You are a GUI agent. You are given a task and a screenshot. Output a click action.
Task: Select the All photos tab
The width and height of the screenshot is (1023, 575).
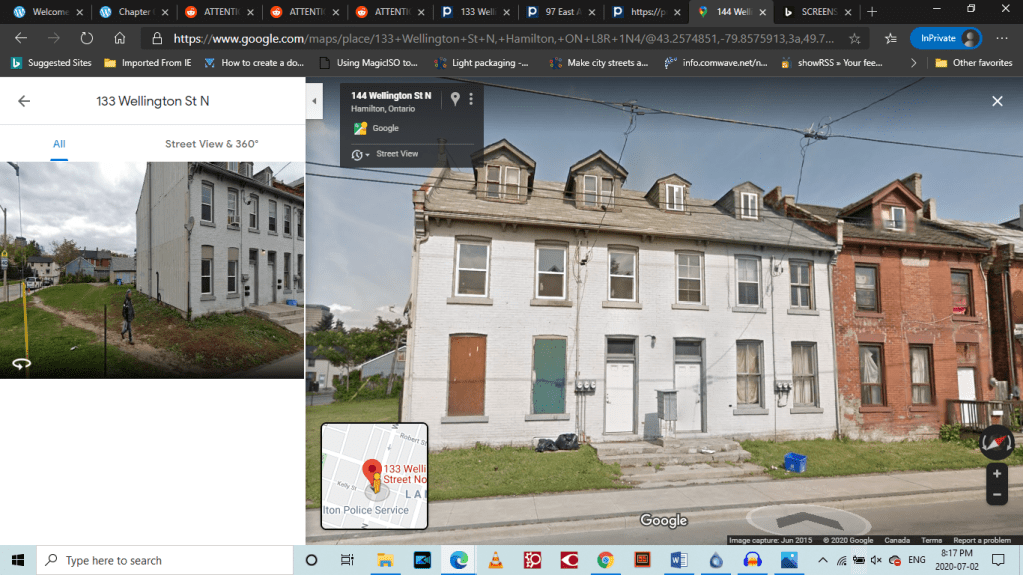point(59,144)
